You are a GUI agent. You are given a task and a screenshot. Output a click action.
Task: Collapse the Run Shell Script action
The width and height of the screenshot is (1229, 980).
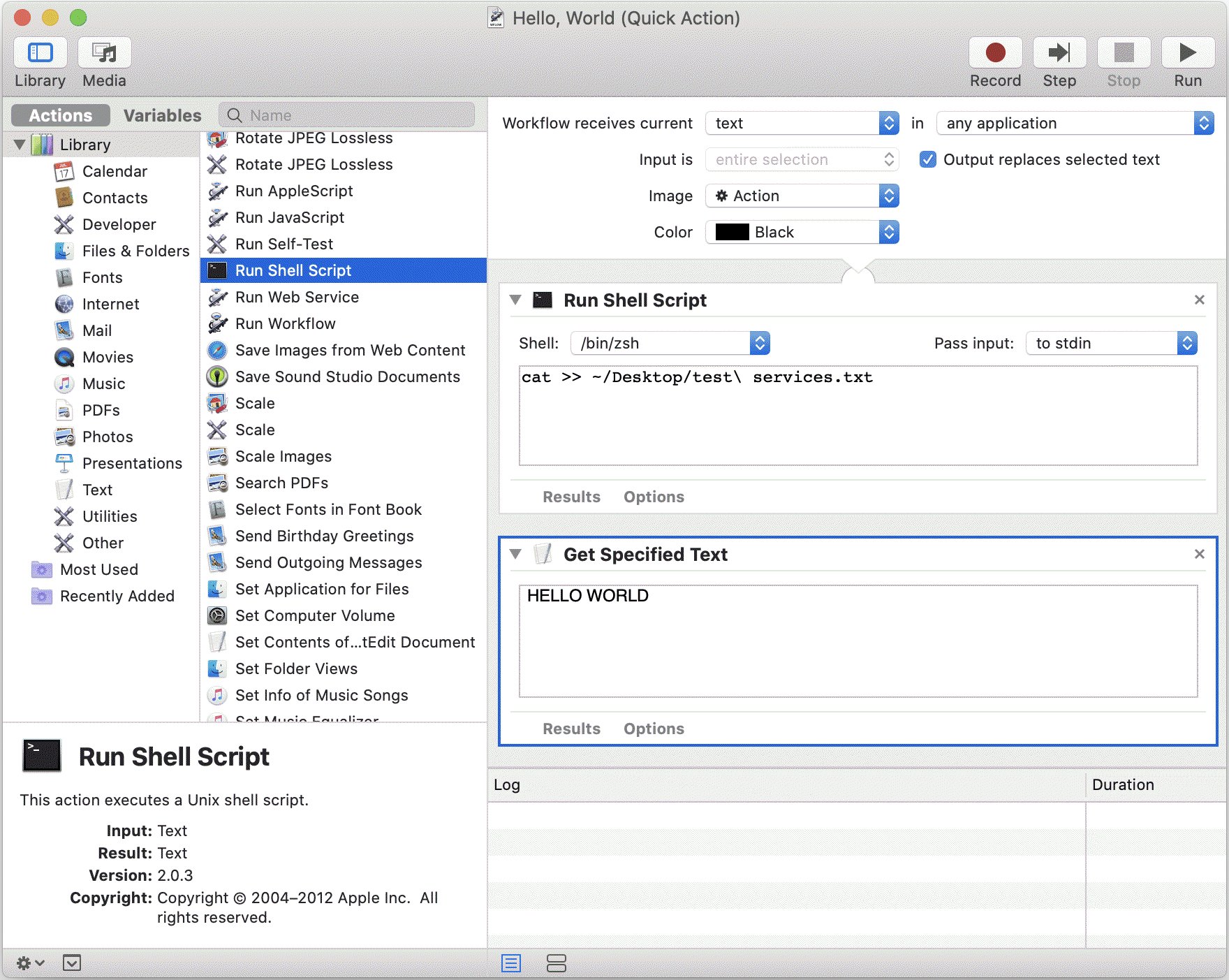tap(515, 300)
